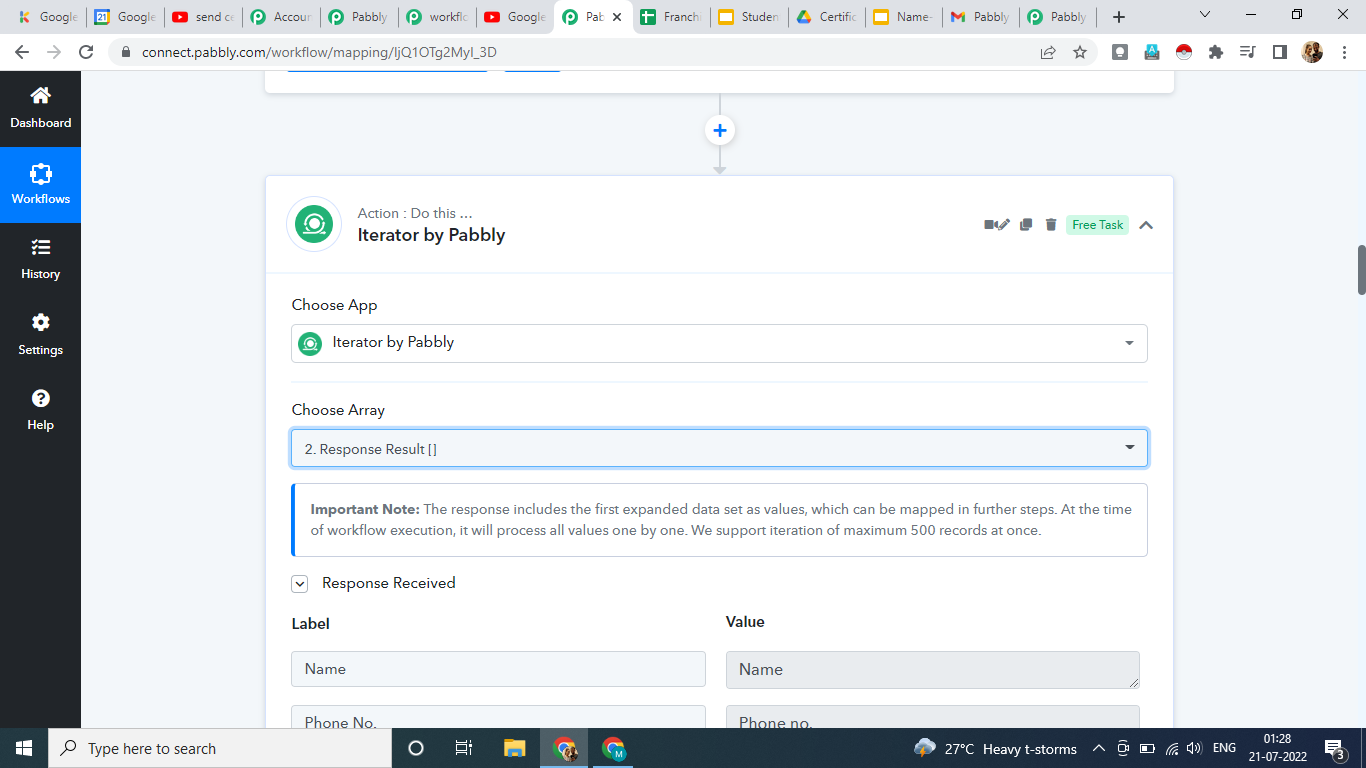Click the Free Task badge

[1097, 225]
